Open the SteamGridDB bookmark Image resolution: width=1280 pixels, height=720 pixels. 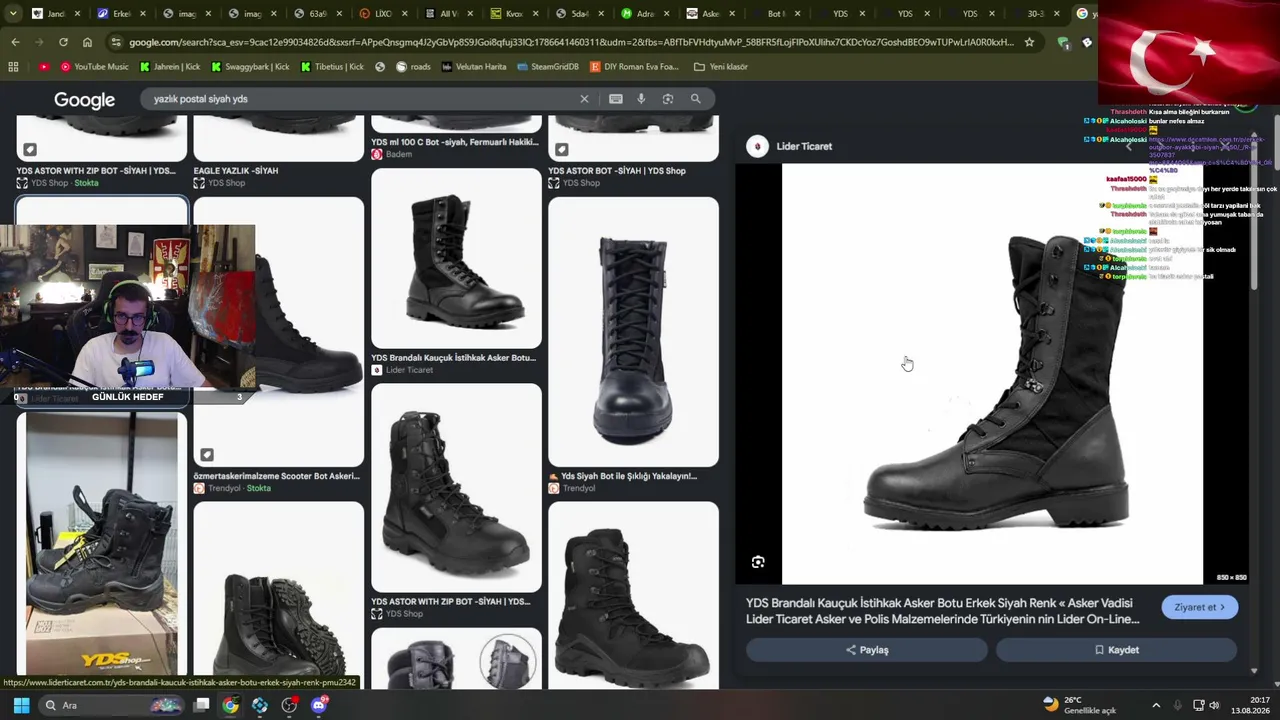pyautogui.click(x=548, y=67)
